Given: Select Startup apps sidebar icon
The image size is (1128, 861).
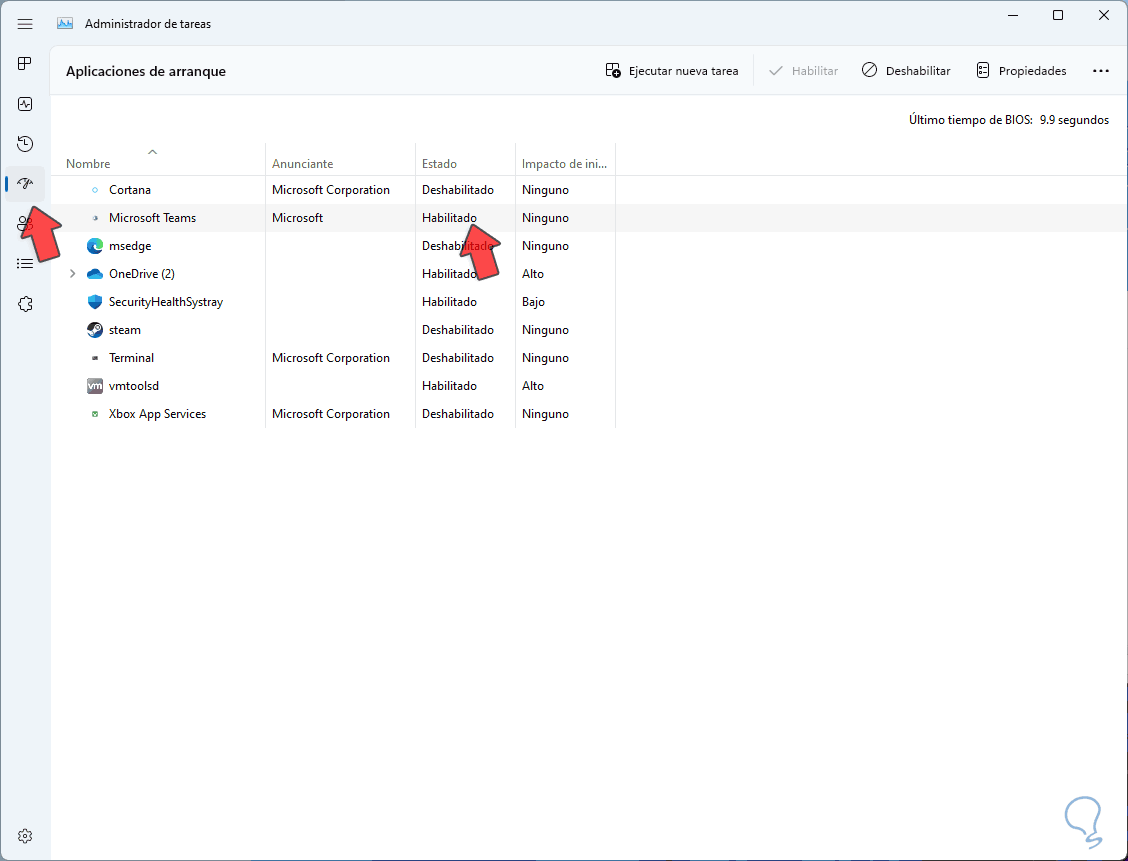Looking at the screenshot, I should tap(25, 184).
